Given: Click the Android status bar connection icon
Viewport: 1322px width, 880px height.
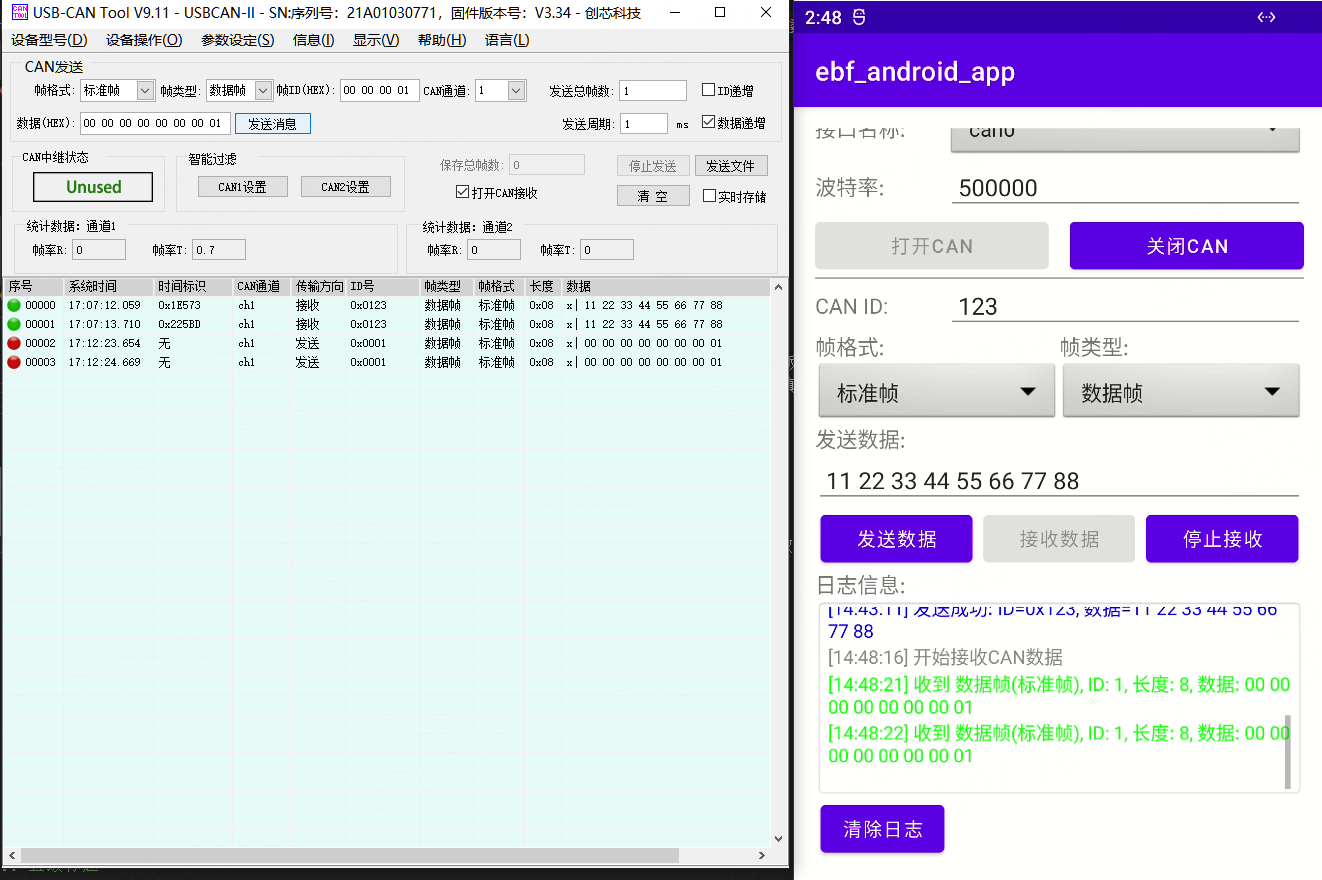Looking at the screenshot, I should coord(1266,17).
